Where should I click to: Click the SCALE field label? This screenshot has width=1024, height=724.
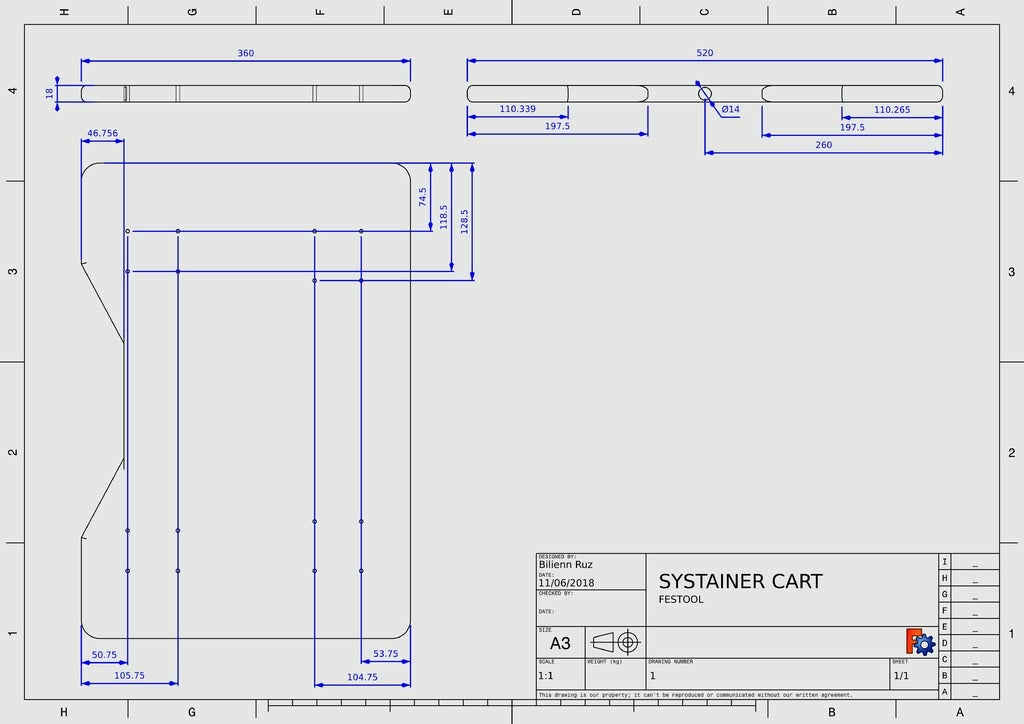[x=546, y=661]
